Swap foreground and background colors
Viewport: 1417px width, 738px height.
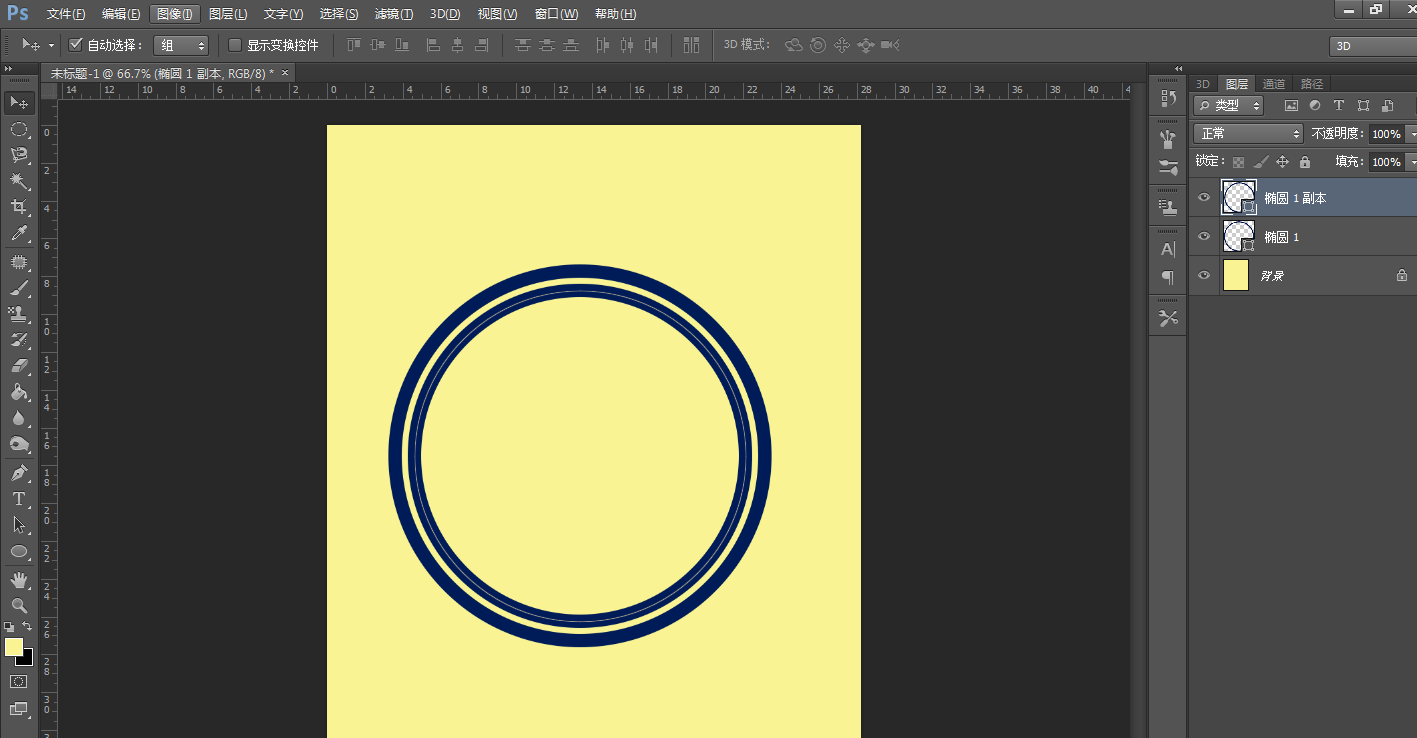pos(28,626)
